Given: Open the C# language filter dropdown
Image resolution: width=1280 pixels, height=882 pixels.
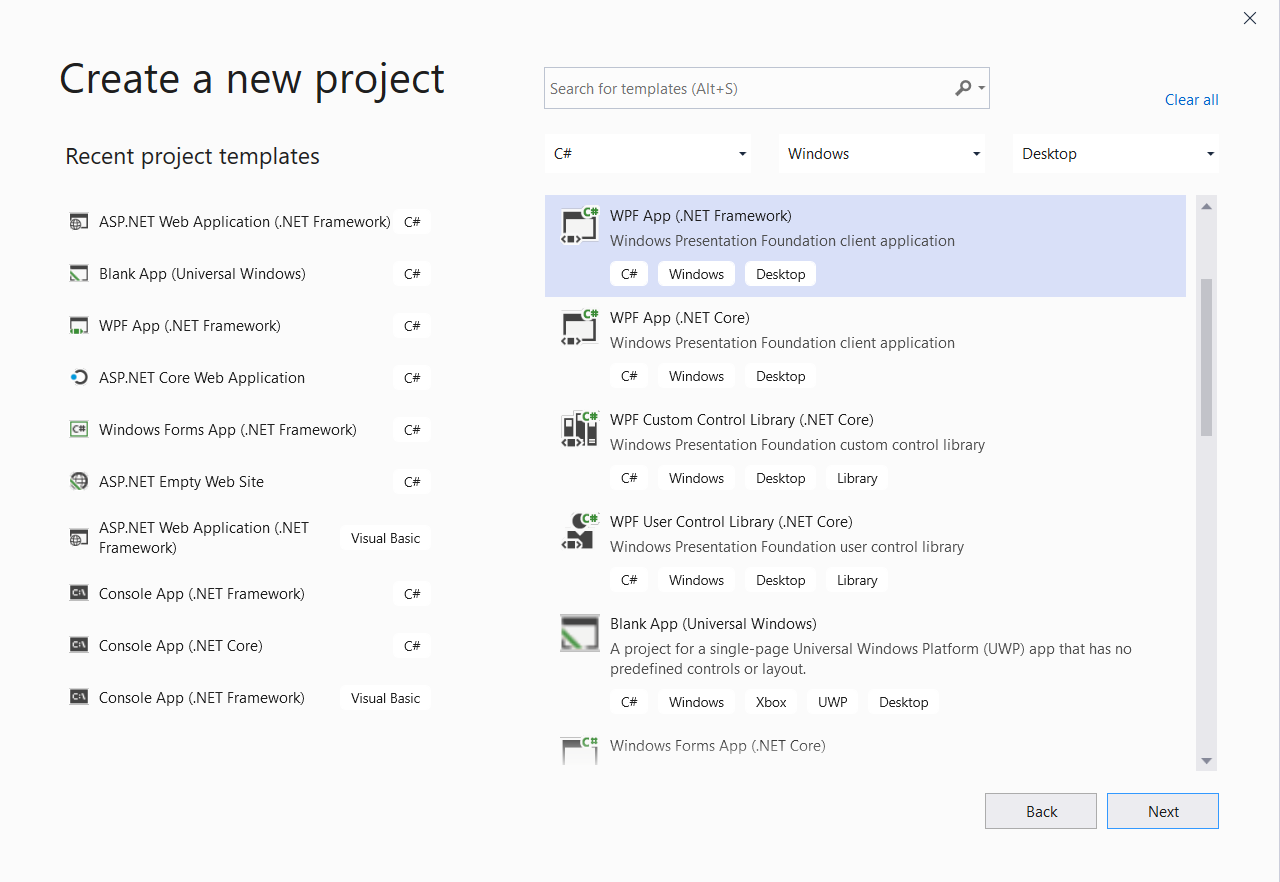Looking at the screenshot, I should tap(650, 154).
